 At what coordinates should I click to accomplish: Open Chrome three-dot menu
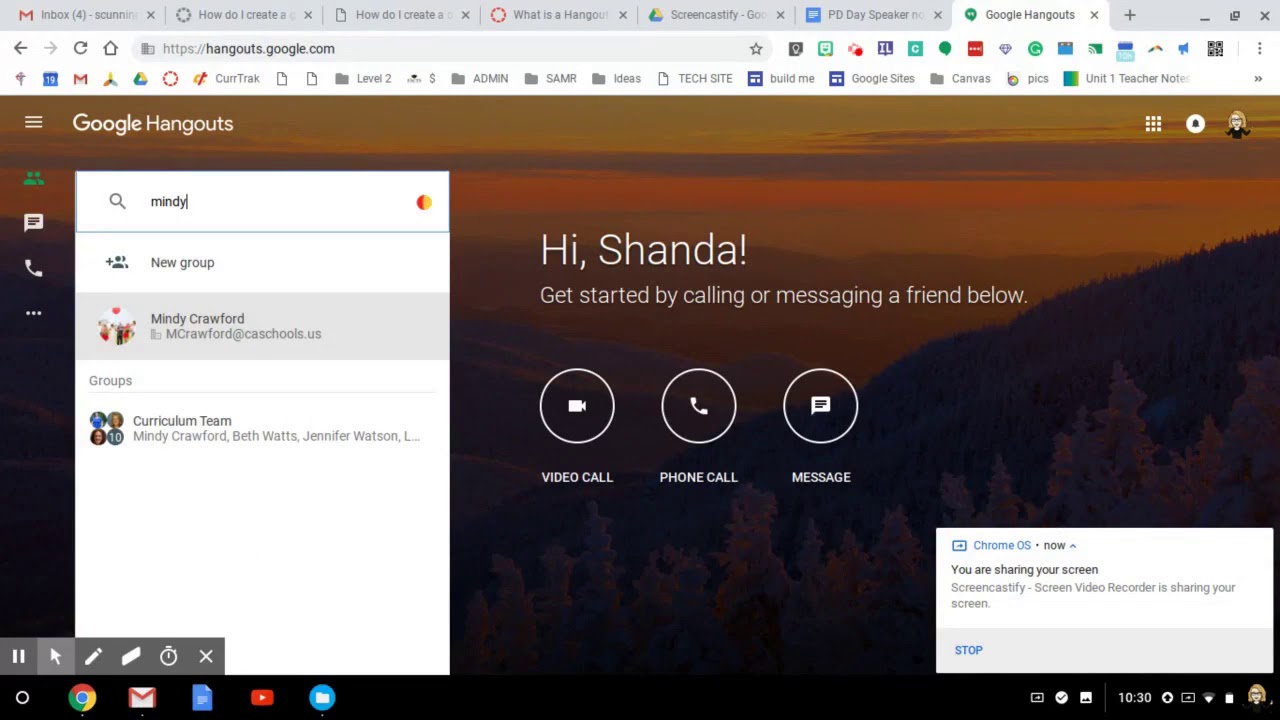click(1258, 48)
